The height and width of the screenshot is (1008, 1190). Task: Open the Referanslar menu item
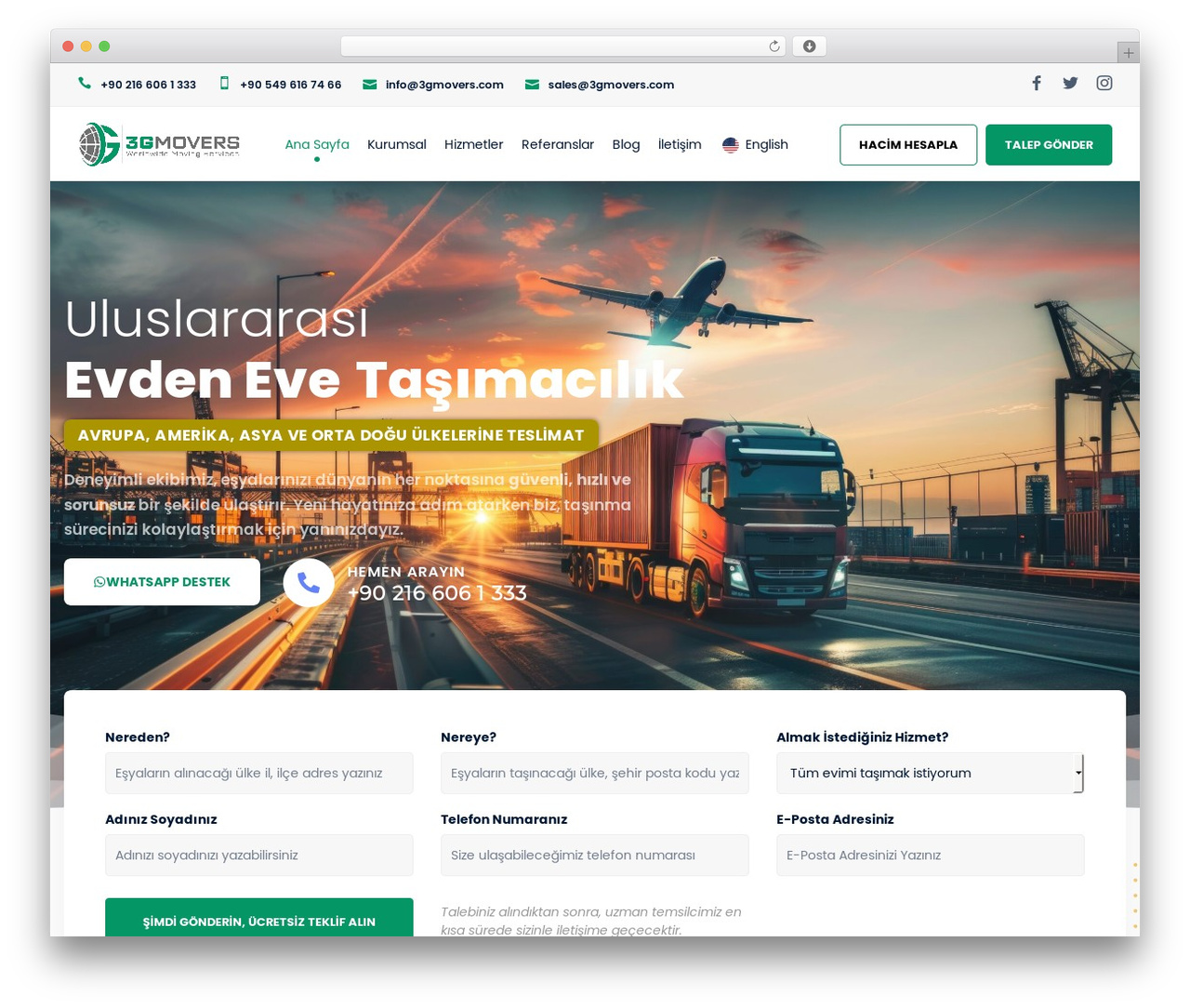[x=558, y=144]
